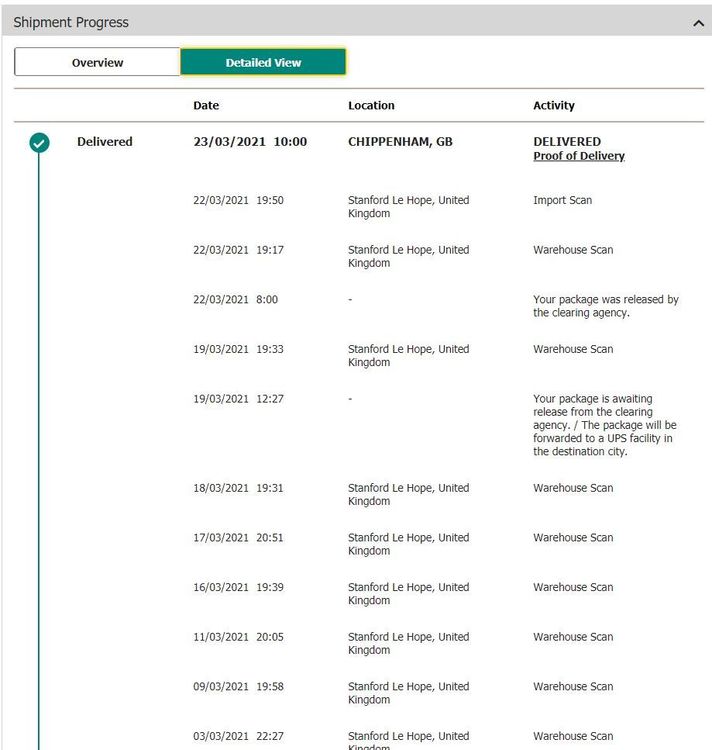Image resolution: width=712 pixels, height=750 pixels.
Task: Click the Activity column header
Action: click(553, 105)
